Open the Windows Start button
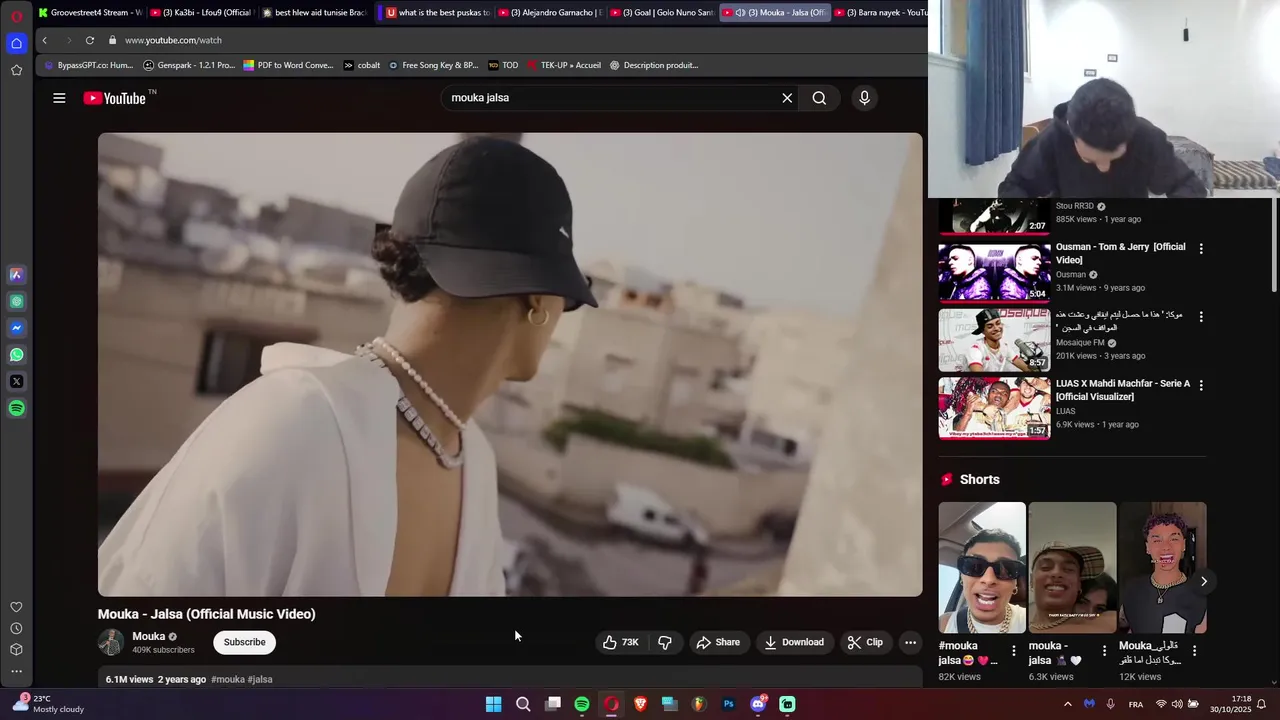 (493, 704)
